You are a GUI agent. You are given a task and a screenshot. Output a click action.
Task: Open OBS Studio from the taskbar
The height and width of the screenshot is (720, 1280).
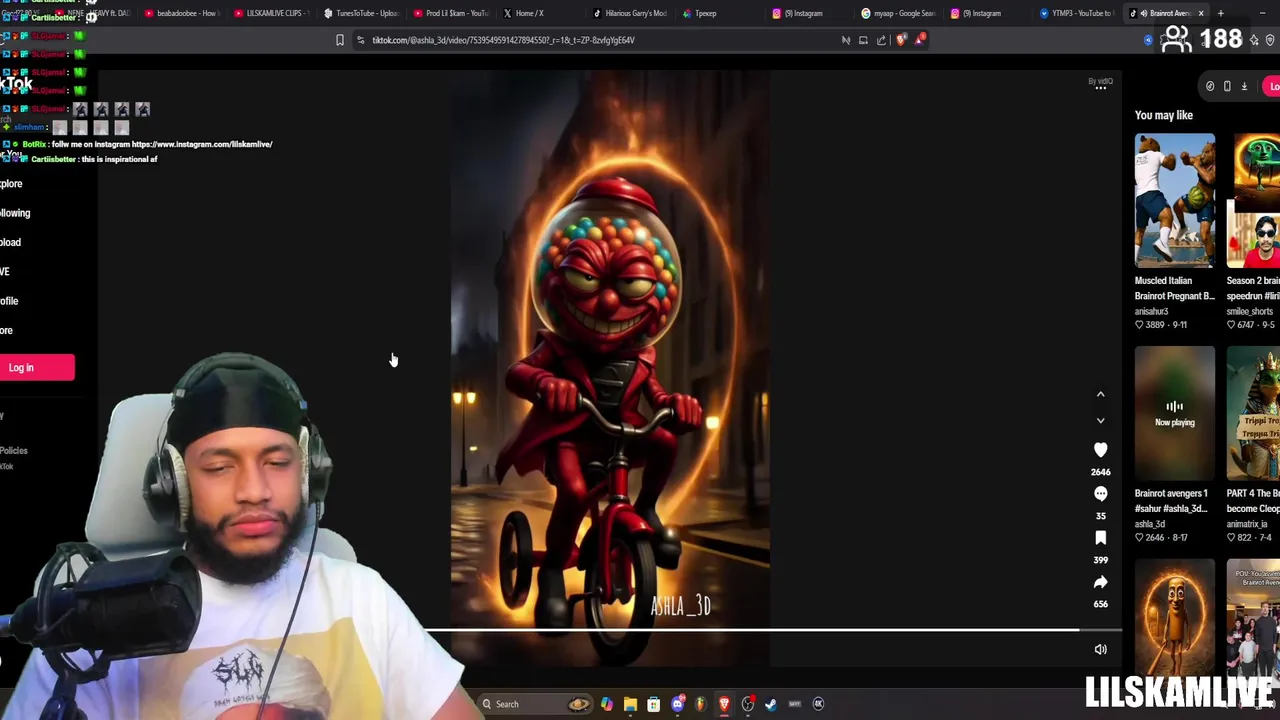[747, 704]
